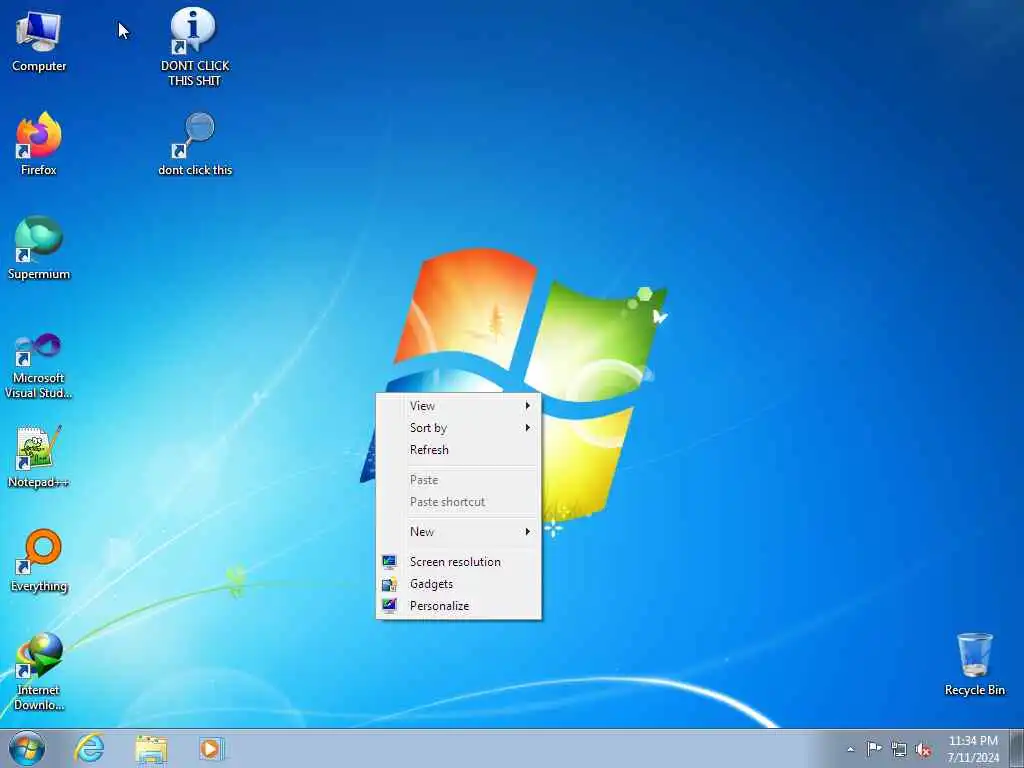Show hidden tray icons arrow
Image resolution: width=1024 pixels, height=768 pixels.
pos(850,749)
